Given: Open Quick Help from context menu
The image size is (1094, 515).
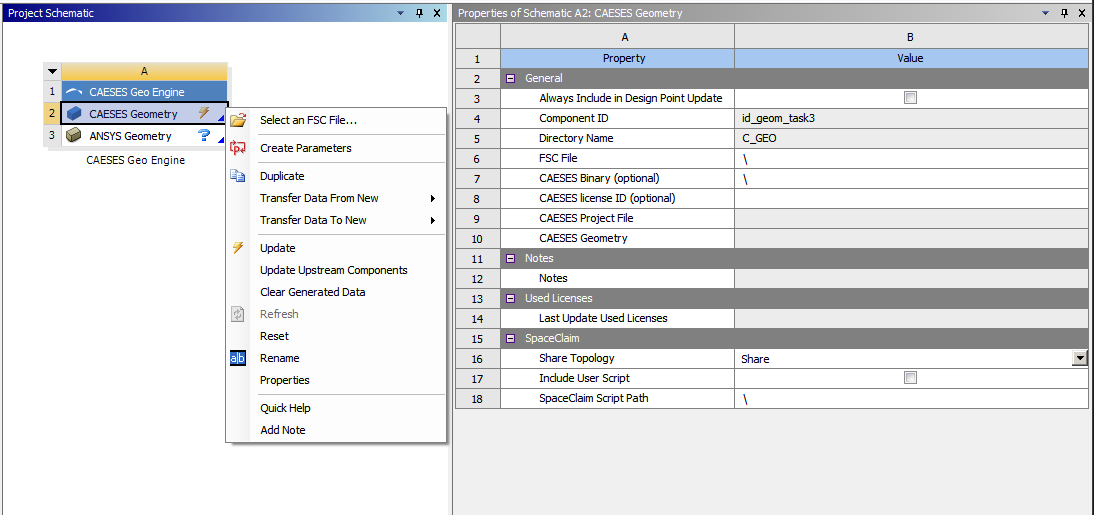Looking at the screenshot, I should pyautogui.click(x=285, y=408).
